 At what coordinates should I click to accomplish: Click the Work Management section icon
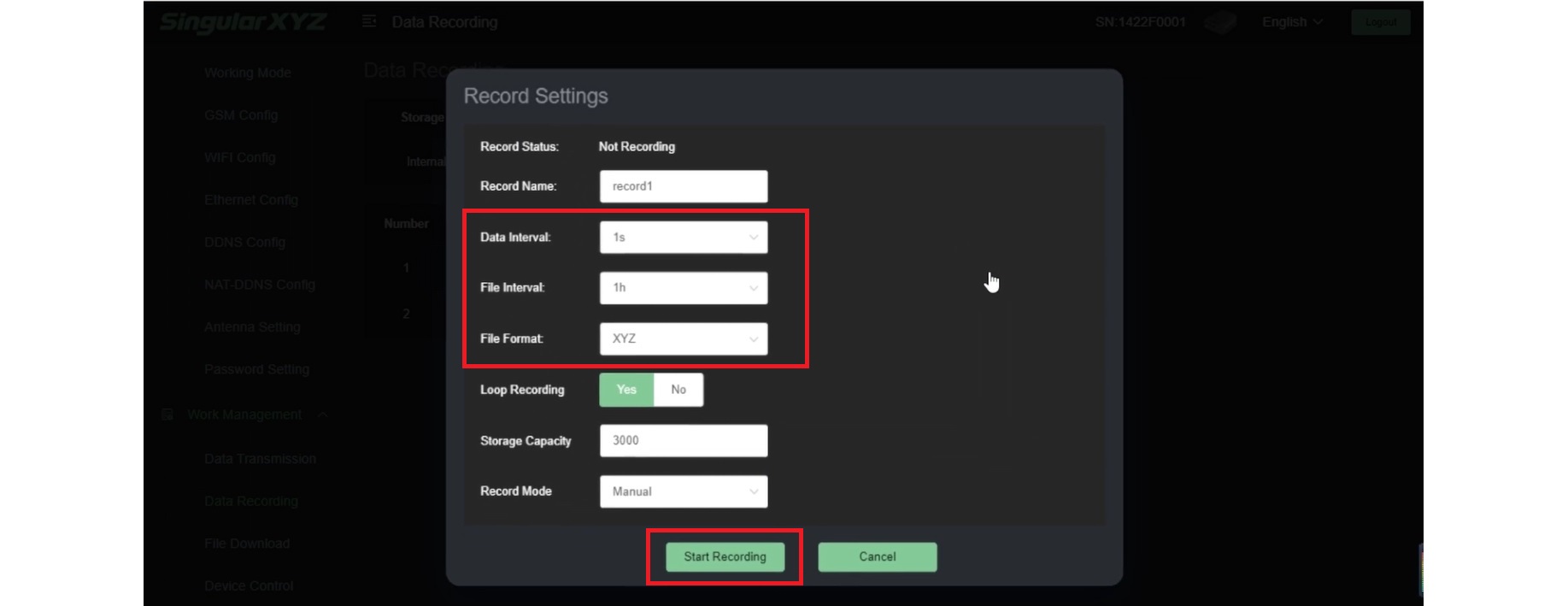click(167, 415)
